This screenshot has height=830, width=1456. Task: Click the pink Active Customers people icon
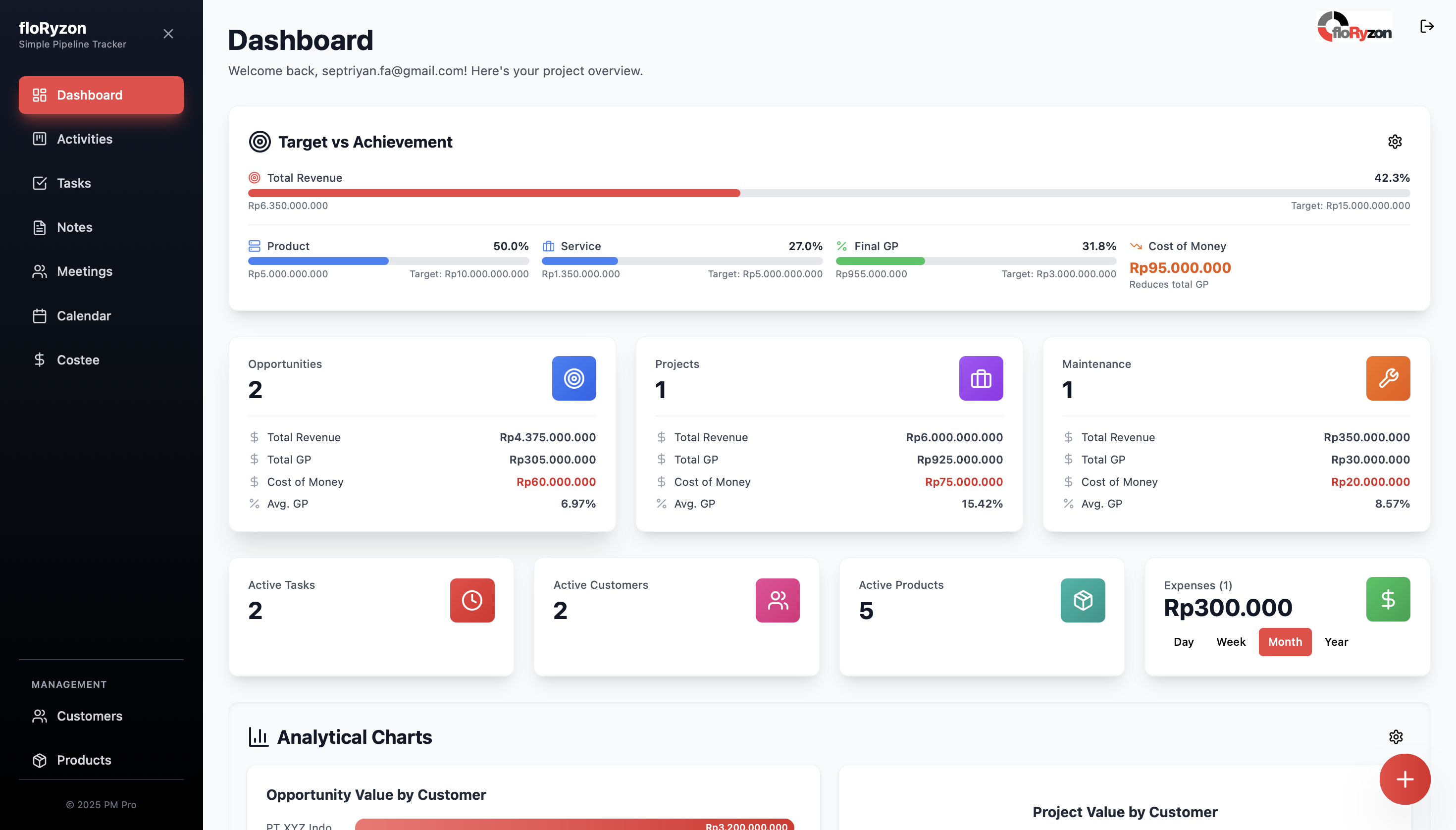(777, 600)
